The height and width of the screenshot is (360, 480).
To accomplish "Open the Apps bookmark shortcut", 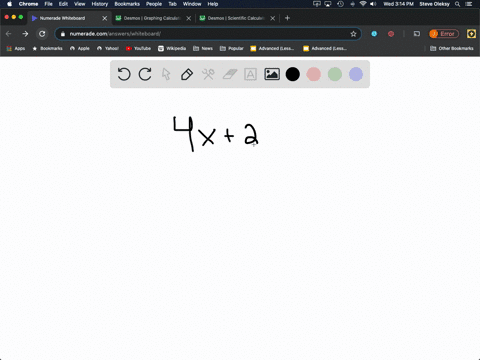I will [x=16, y=48].
